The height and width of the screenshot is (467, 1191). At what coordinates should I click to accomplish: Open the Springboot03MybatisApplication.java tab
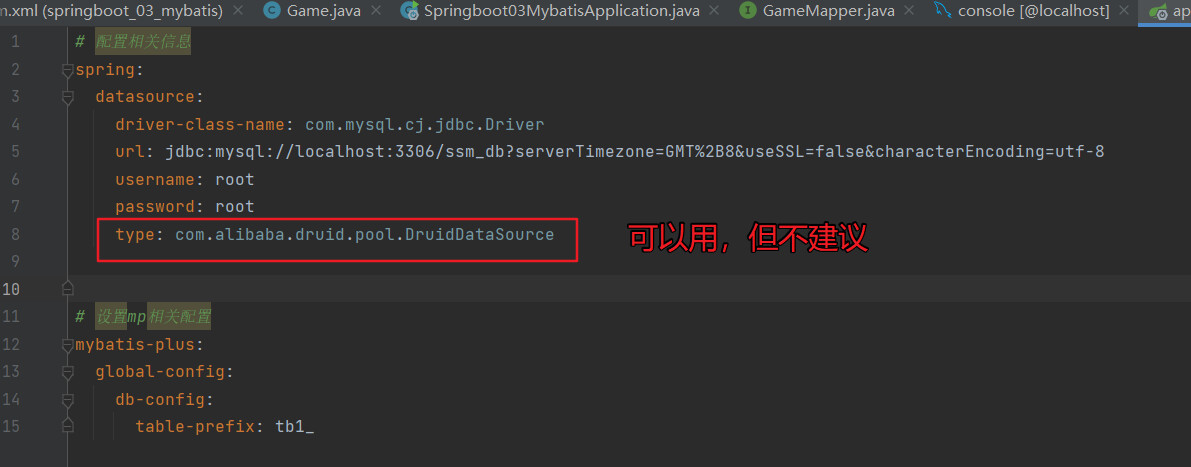pyautogui.click(x=561, y=11)
